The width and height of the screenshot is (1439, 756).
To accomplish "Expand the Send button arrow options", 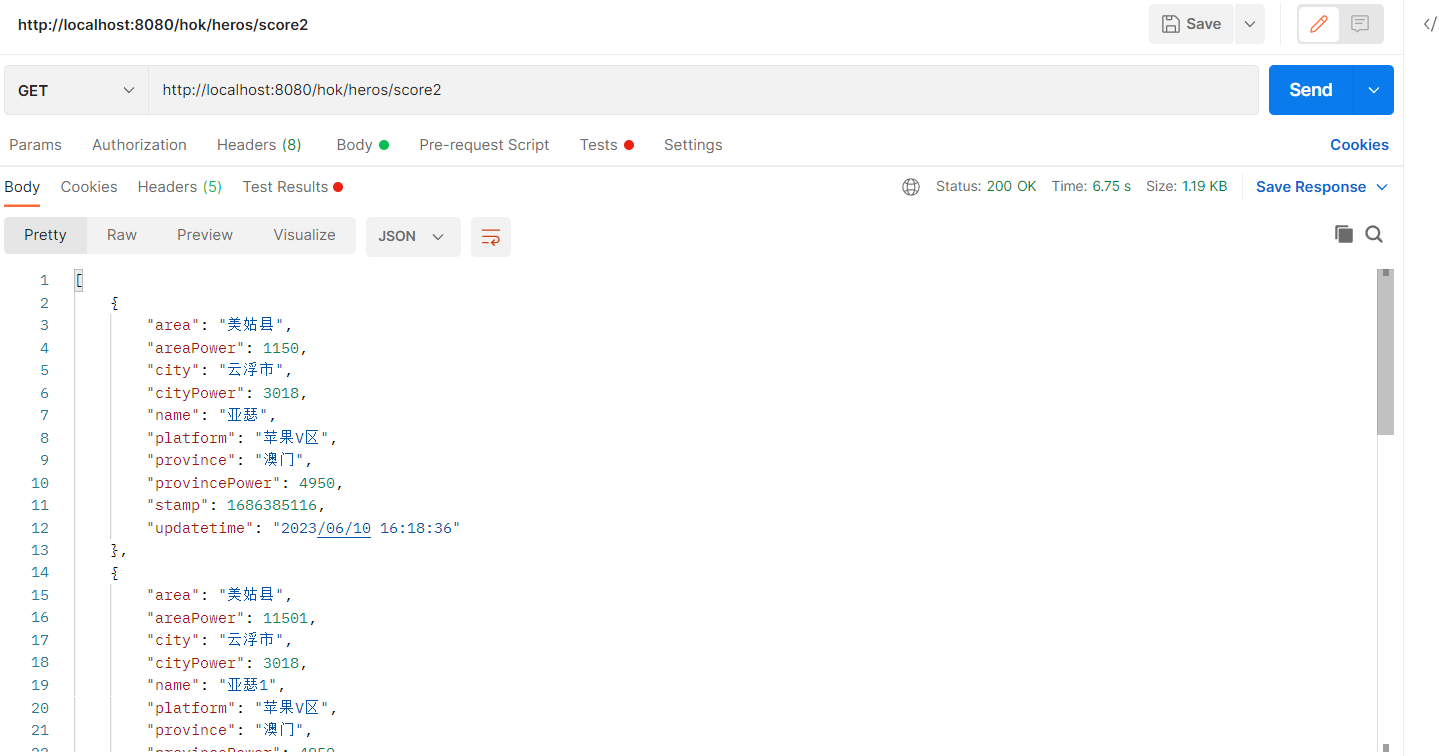I will 1373,90.
